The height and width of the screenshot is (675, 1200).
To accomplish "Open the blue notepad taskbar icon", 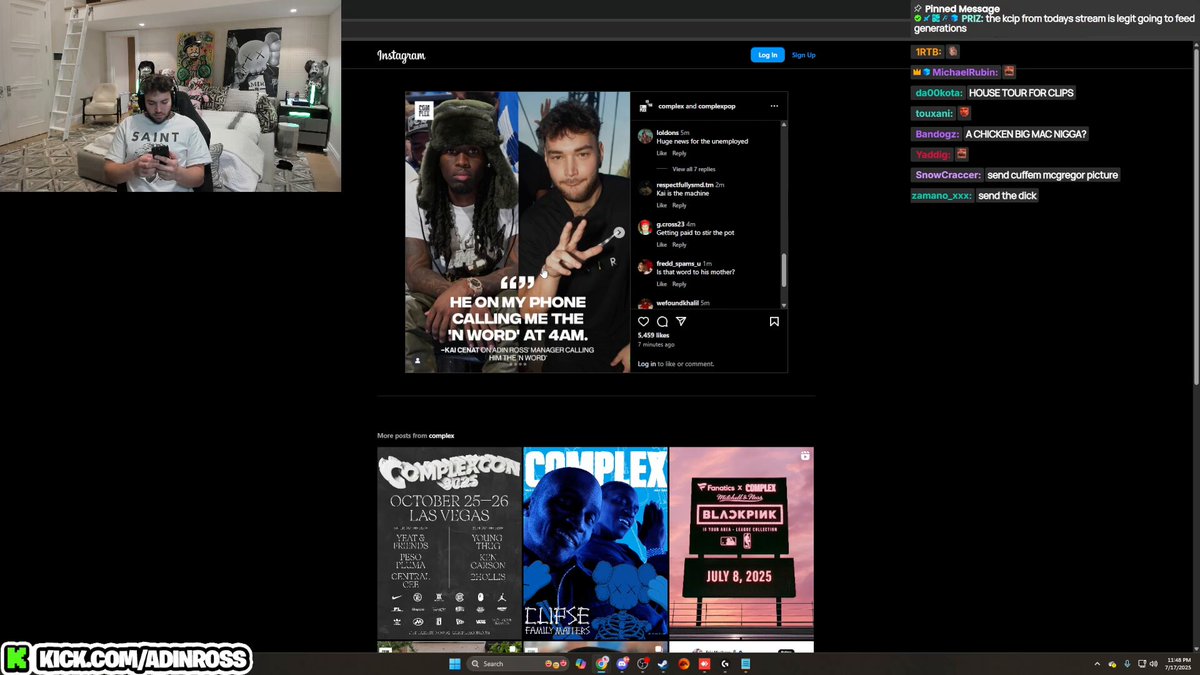I will pyautogui.click(x=745, y=664).
